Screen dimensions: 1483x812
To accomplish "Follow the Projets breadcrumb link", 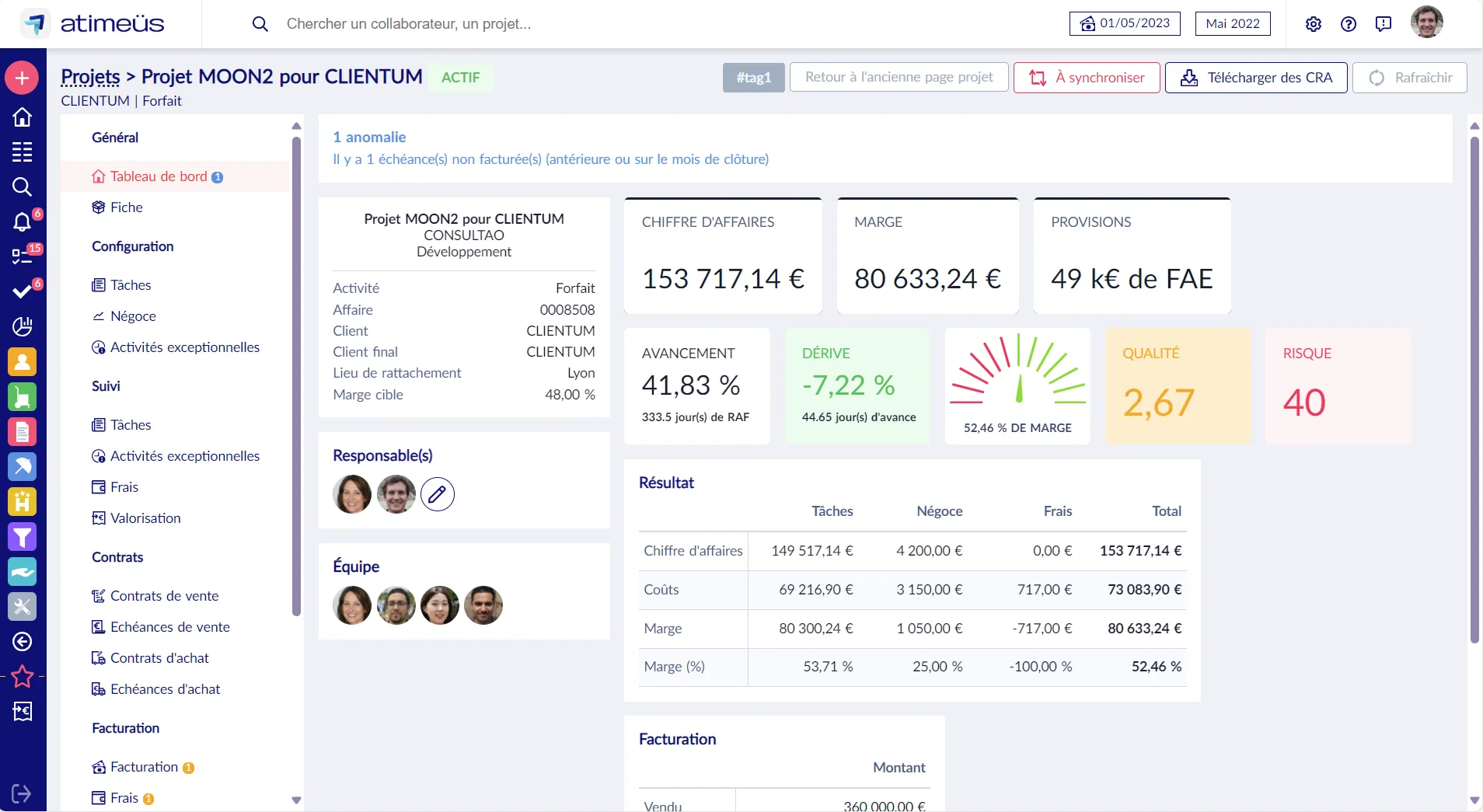I will point(90,77).
